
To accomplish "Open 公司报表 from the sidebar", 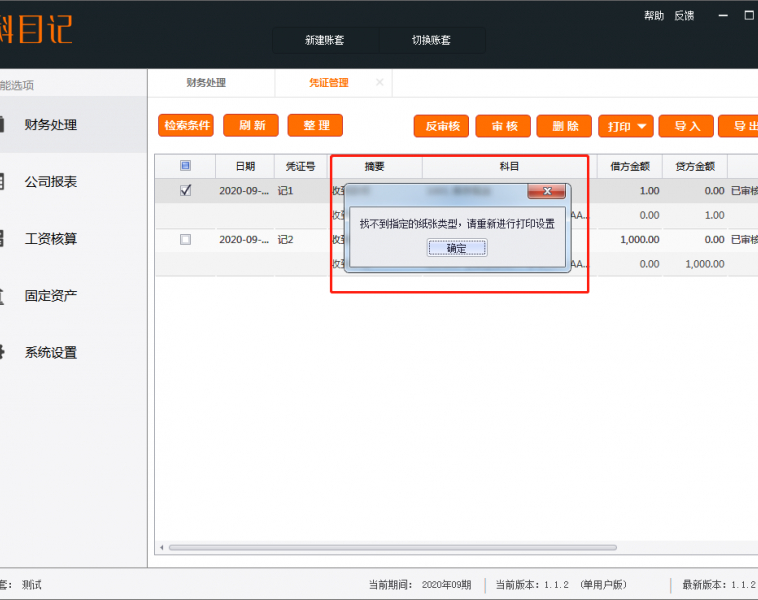I will coord(50,182).
